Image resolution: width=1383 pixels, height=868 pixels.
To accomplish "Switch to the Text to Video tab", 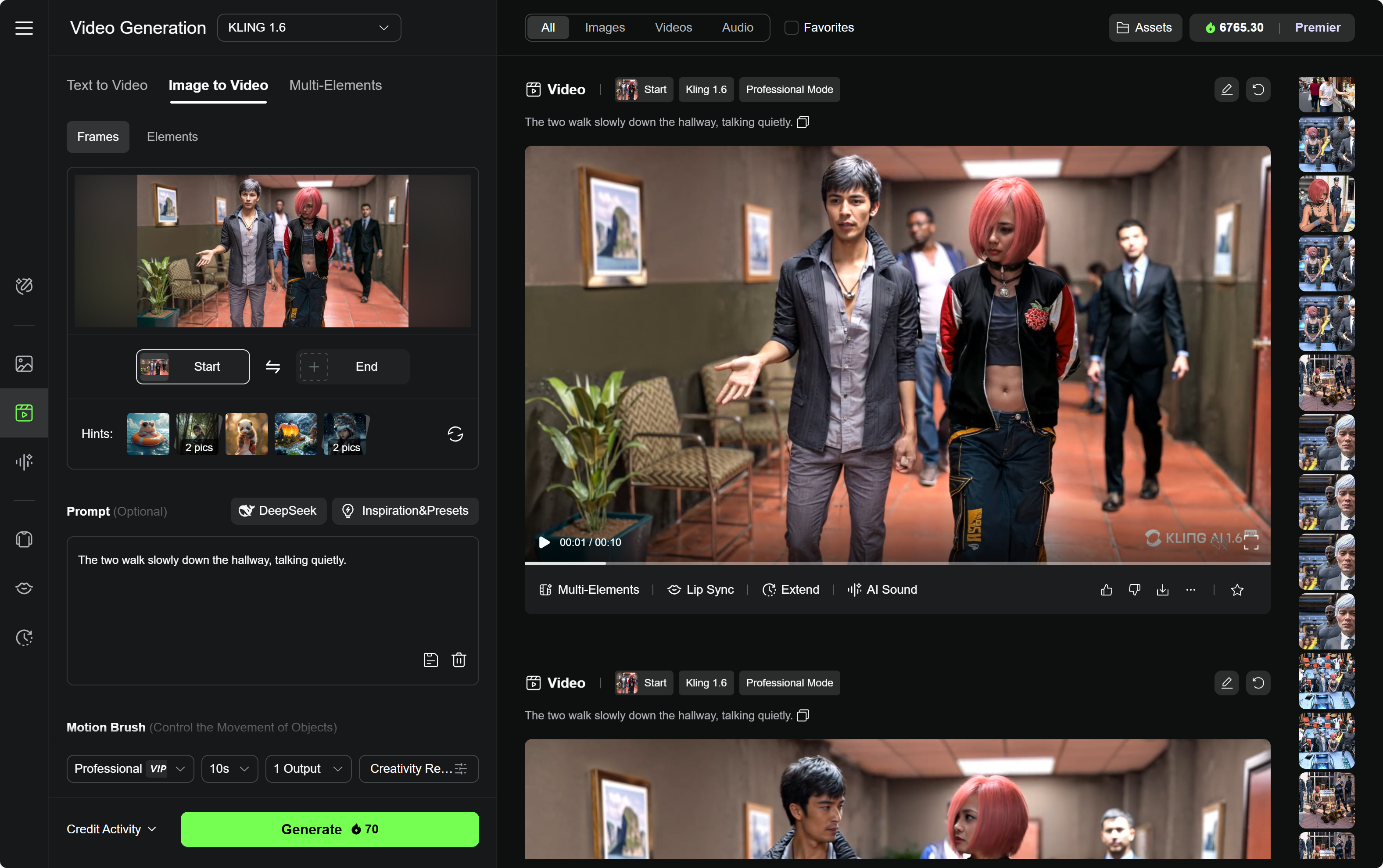I will (x=107, y=85).
